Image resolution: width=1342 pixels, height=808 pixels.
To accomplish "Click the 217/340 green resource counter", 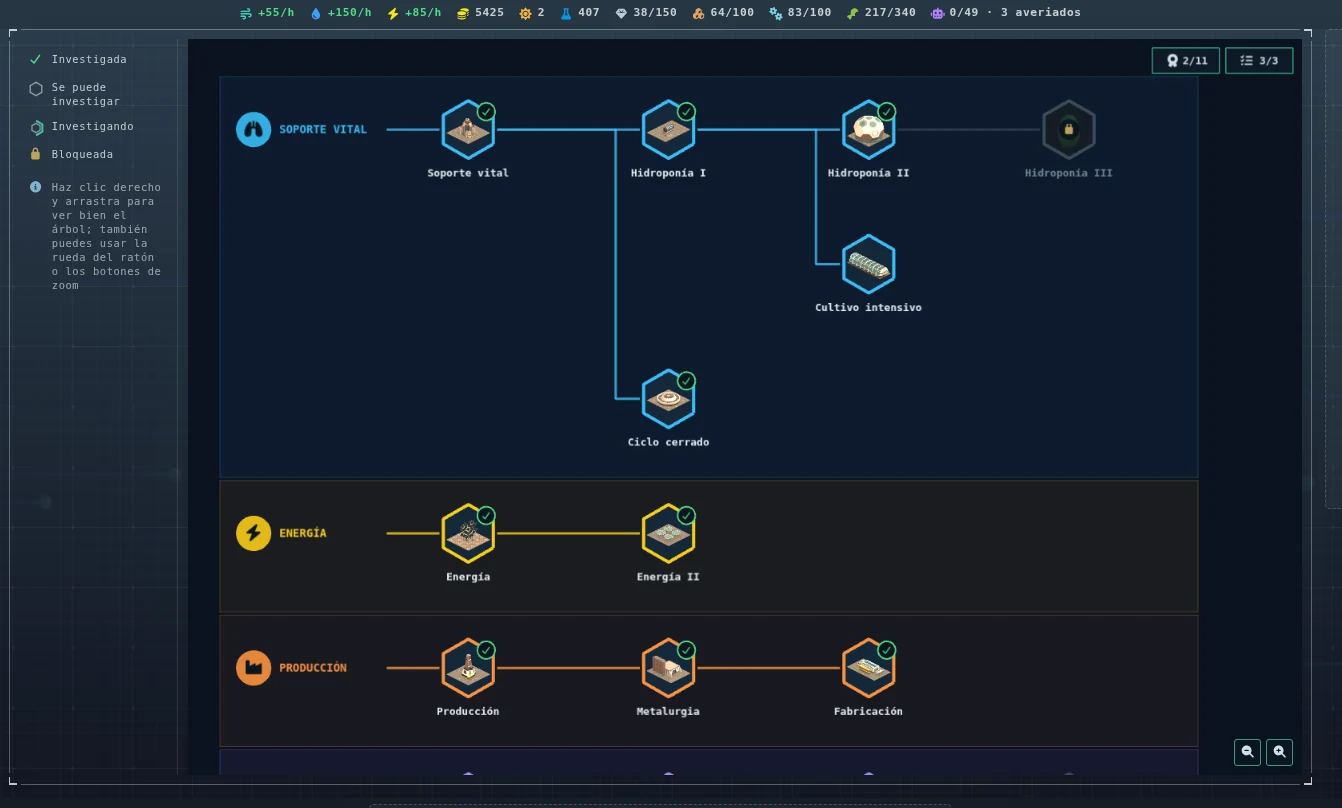I will (881, 13).
